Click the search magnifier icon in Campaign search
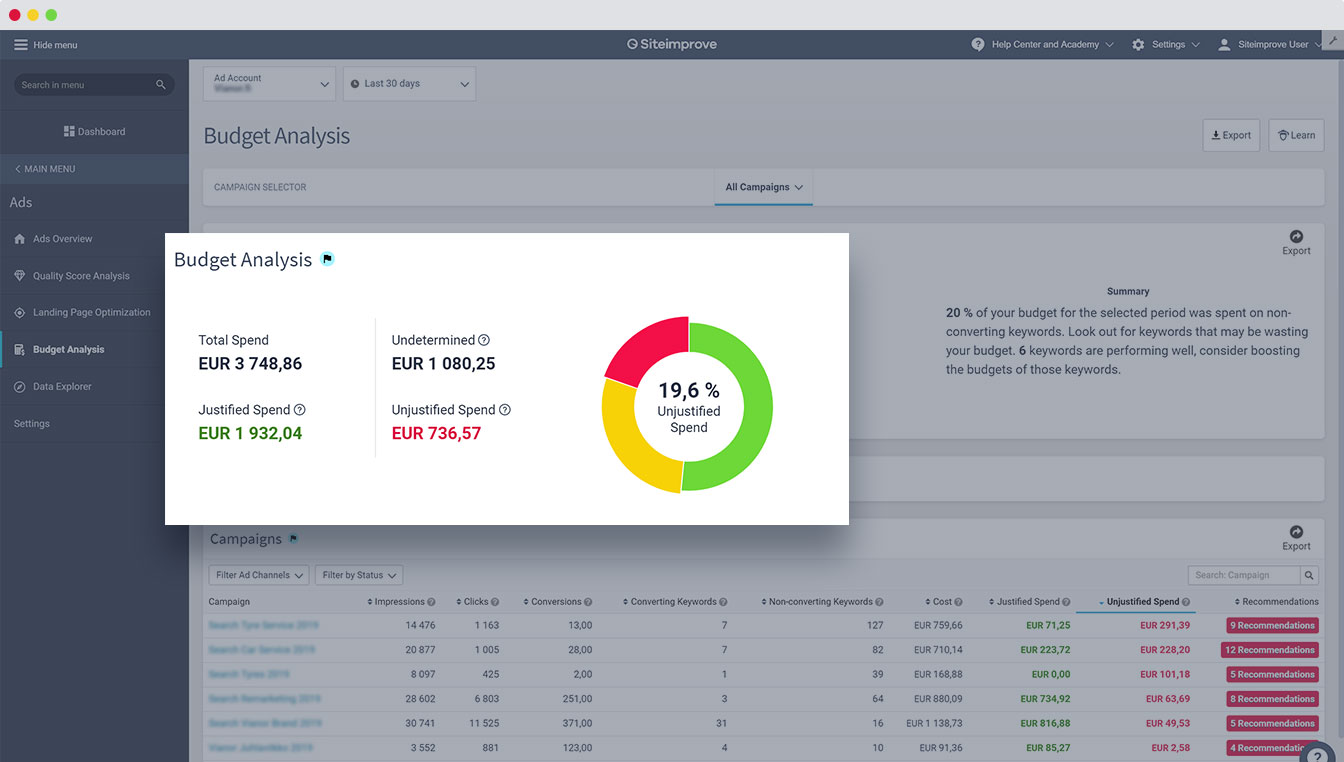 point(1309,575)
